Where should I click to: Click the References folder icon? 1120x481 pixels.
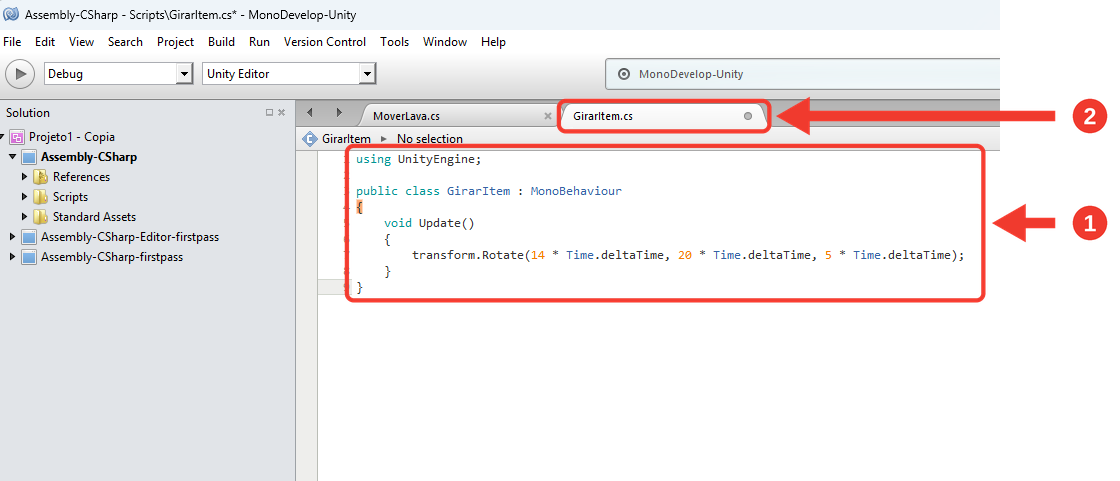(x=41, y=177)
